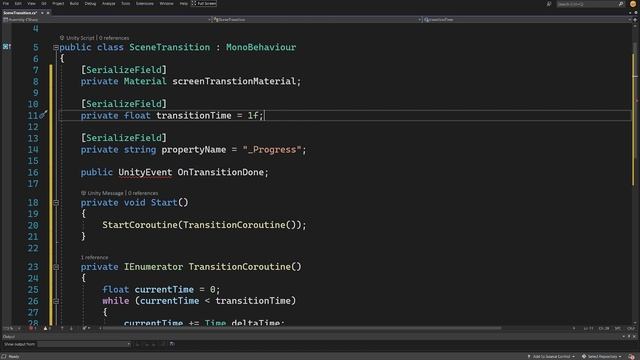Open the SceneTransition type navigation dropdown
640x360 pixels.
coord(317,20)
